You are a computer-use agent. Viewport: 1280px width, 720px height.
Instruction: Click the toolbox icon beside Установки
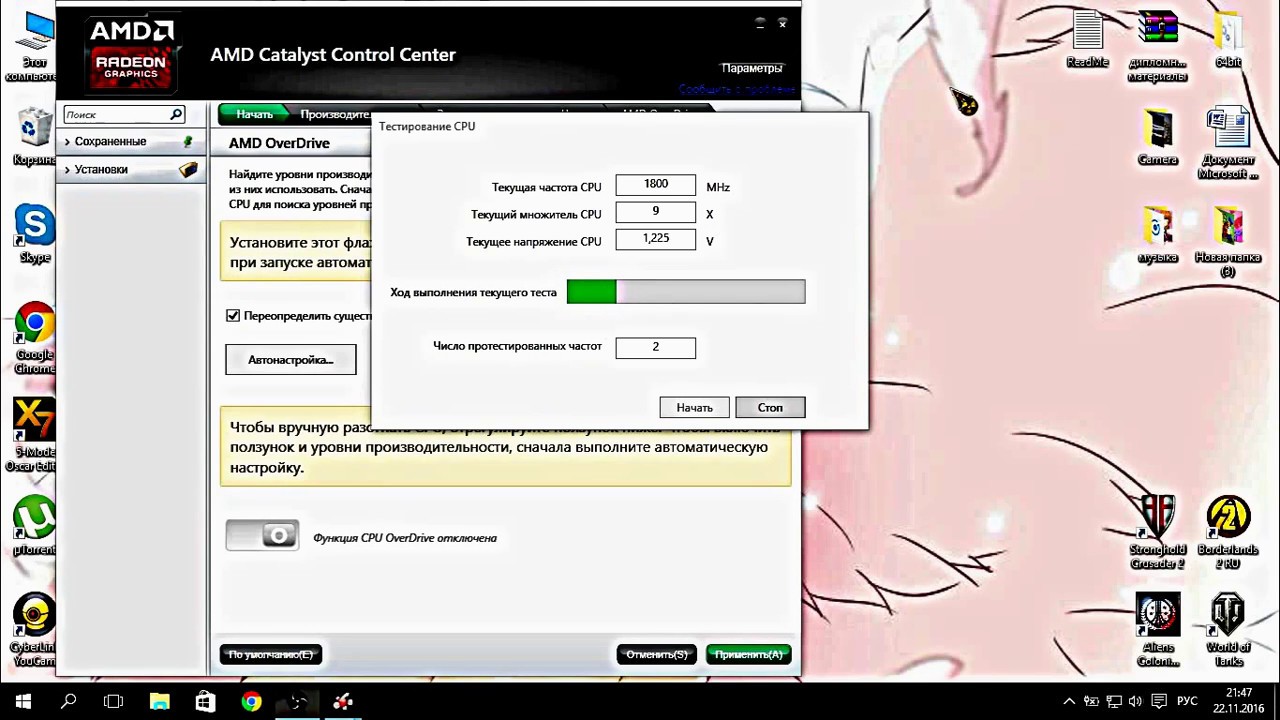point(188,169)
